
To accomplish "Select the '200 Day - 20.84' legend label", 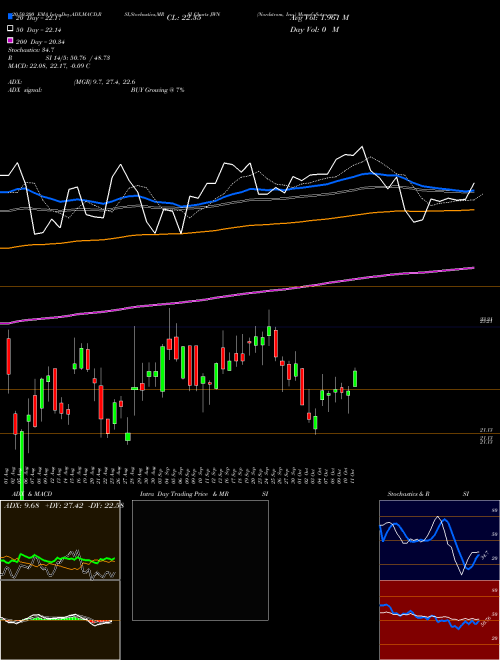I will [40, 42].
